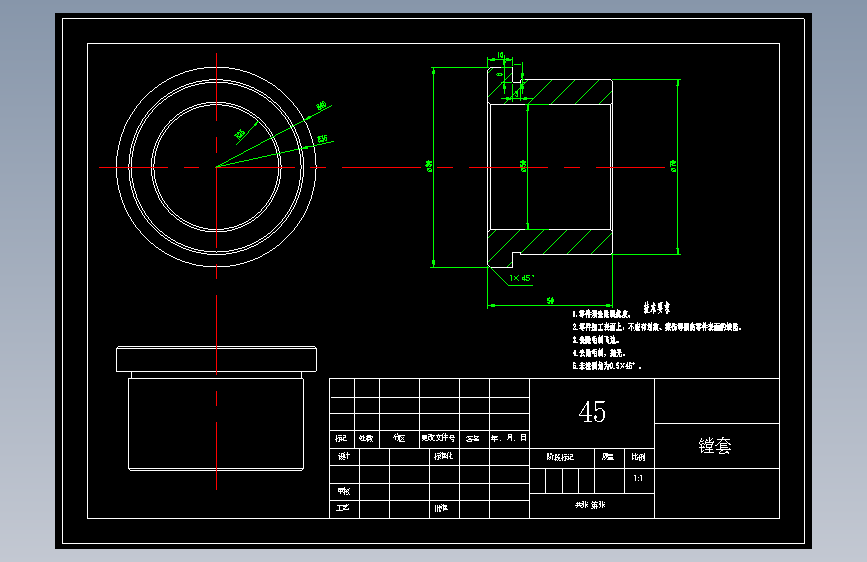Viewport: 867px width, 562px height.
Task: Click the chamfer annotation "1×45°"
Action: tap(522, 278)
